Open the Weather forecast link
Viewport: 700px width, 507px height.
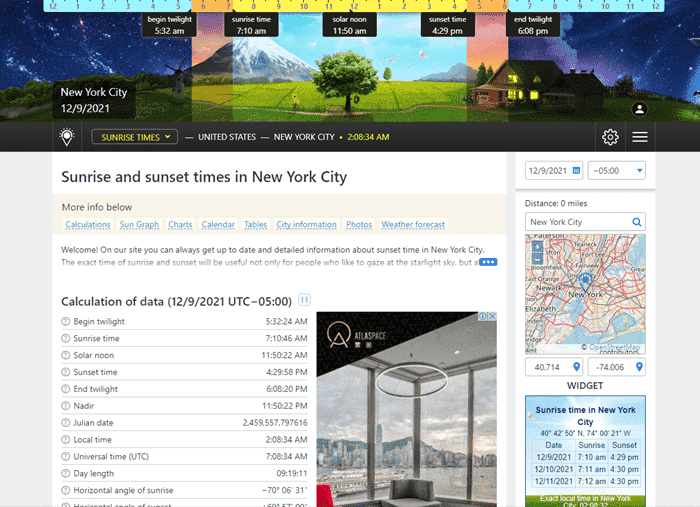[413, 225]
